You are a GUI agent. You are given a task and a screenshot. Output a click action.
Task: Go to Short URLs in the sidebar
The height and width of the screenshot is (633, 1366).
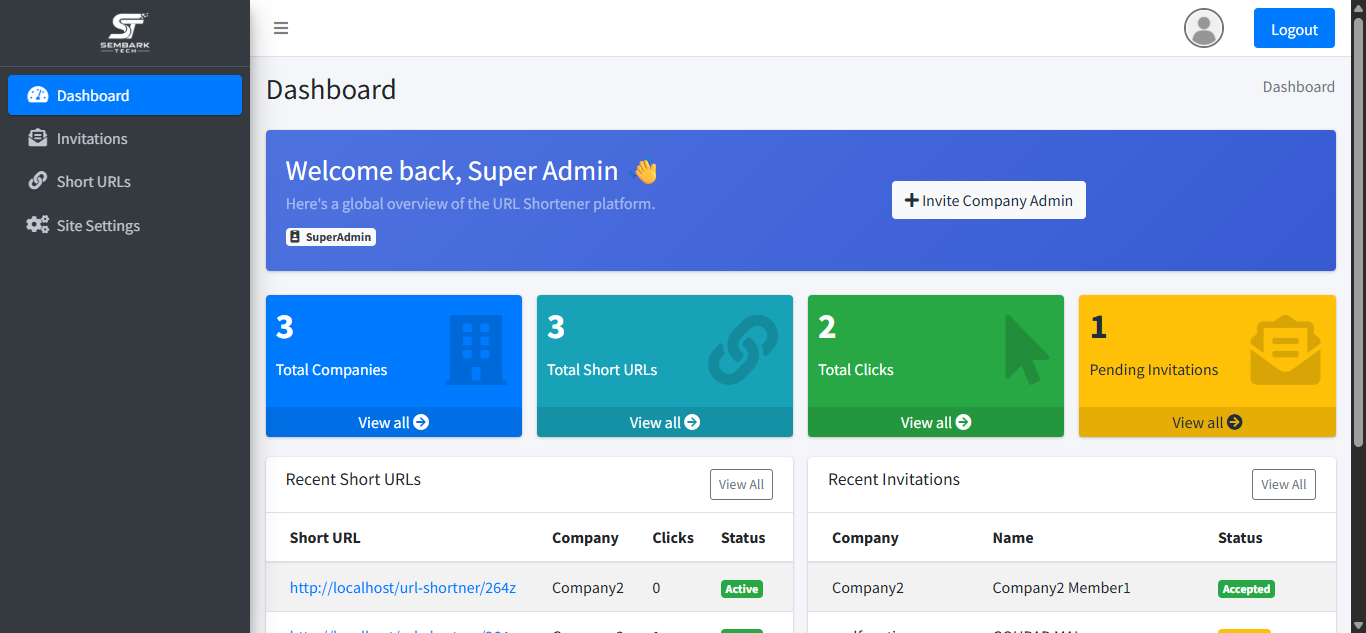(x=125, y=181)
